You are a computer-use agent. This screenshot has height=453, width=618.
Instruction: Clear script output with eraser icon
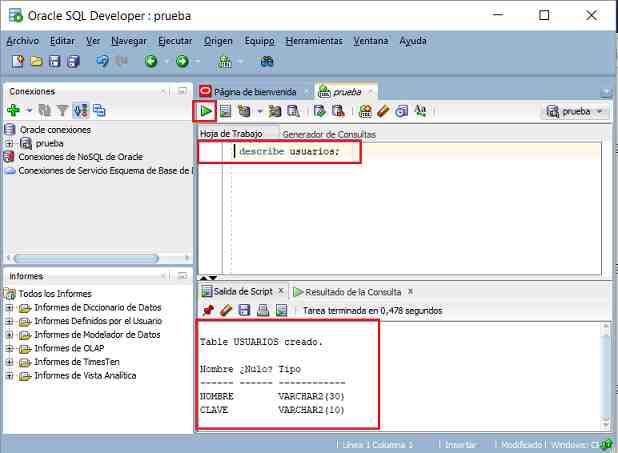coord(226,311)
